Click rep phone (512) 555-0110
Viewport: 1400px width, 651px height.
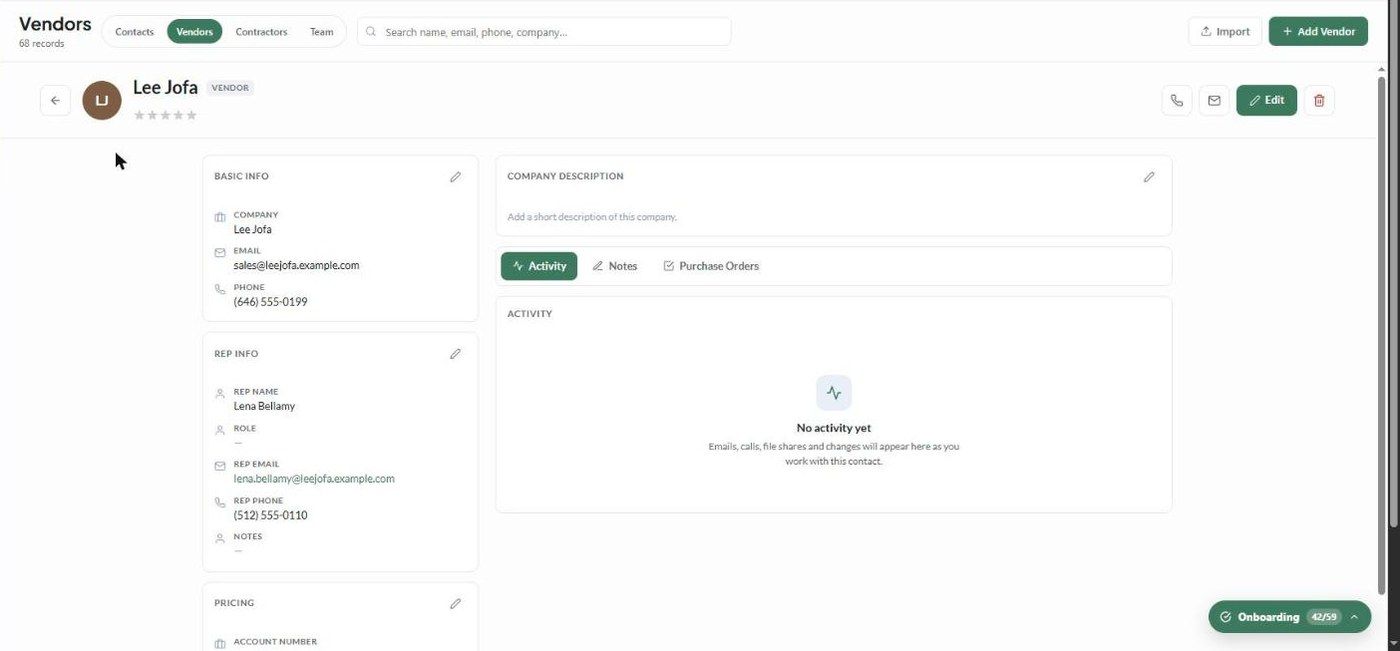(x=271, y=516)
